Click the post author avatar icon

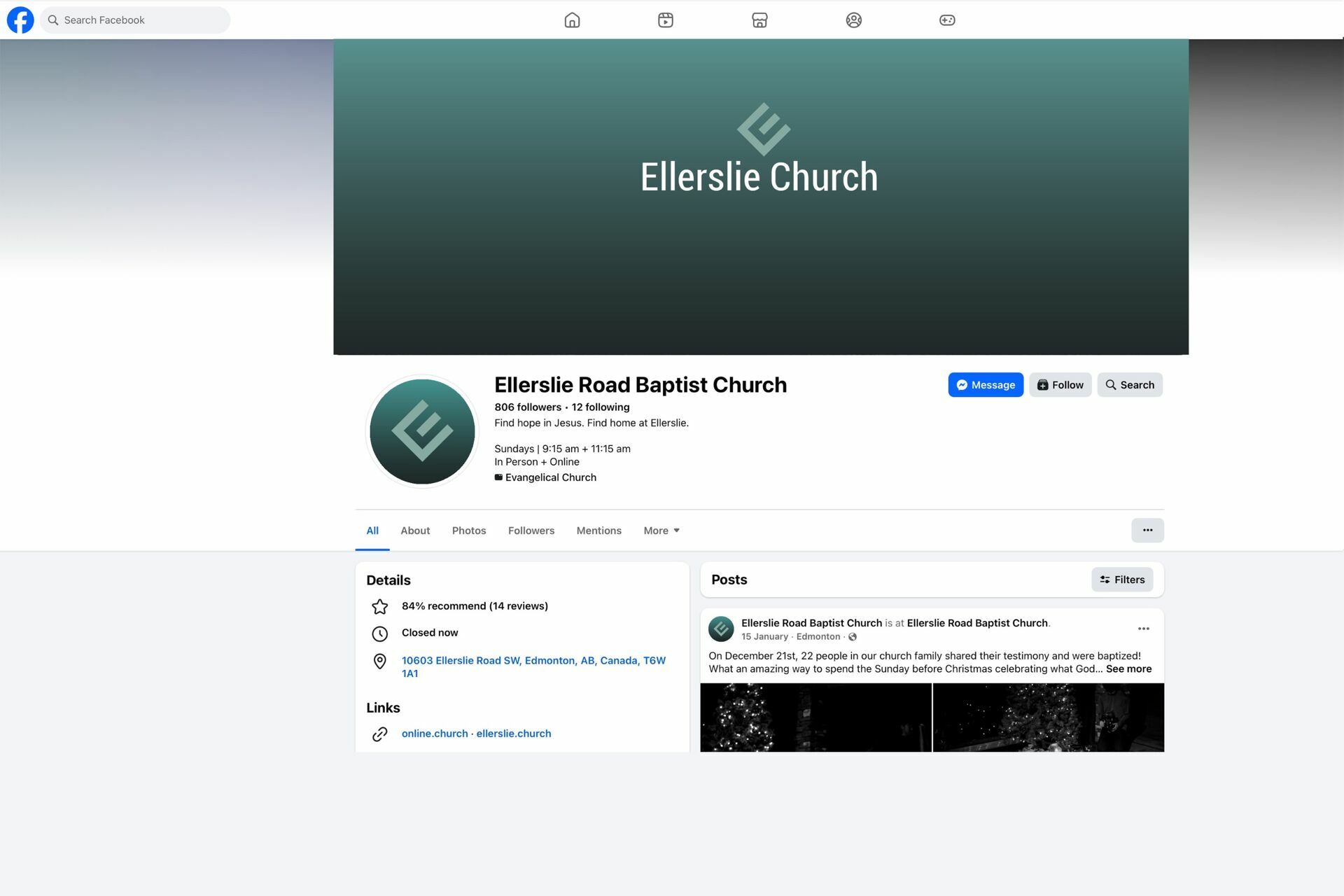[x=721, y=629]
